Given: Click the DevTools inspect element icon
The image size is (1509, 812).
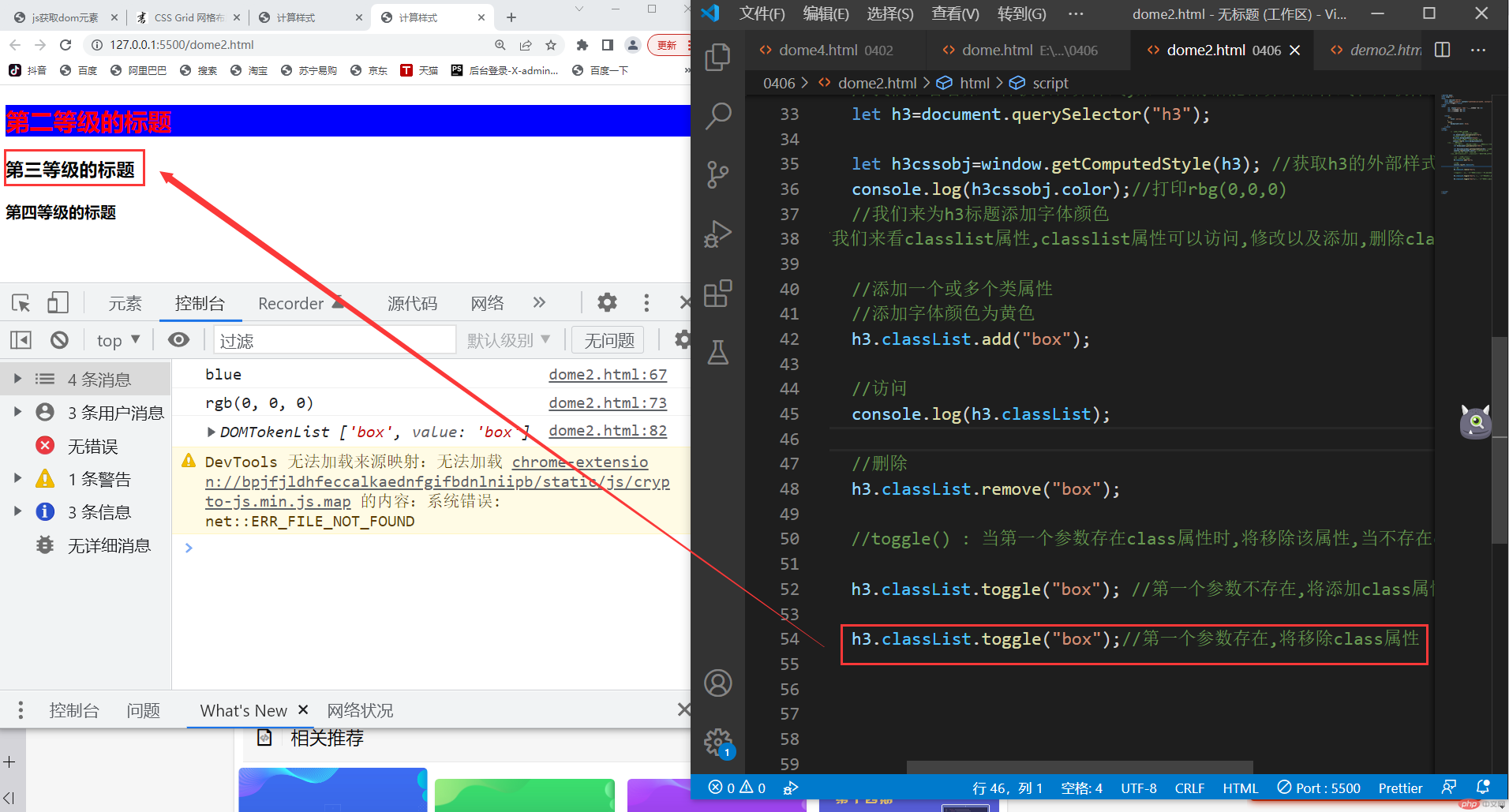Looking at the screenshot, I should tap(21, 303).
